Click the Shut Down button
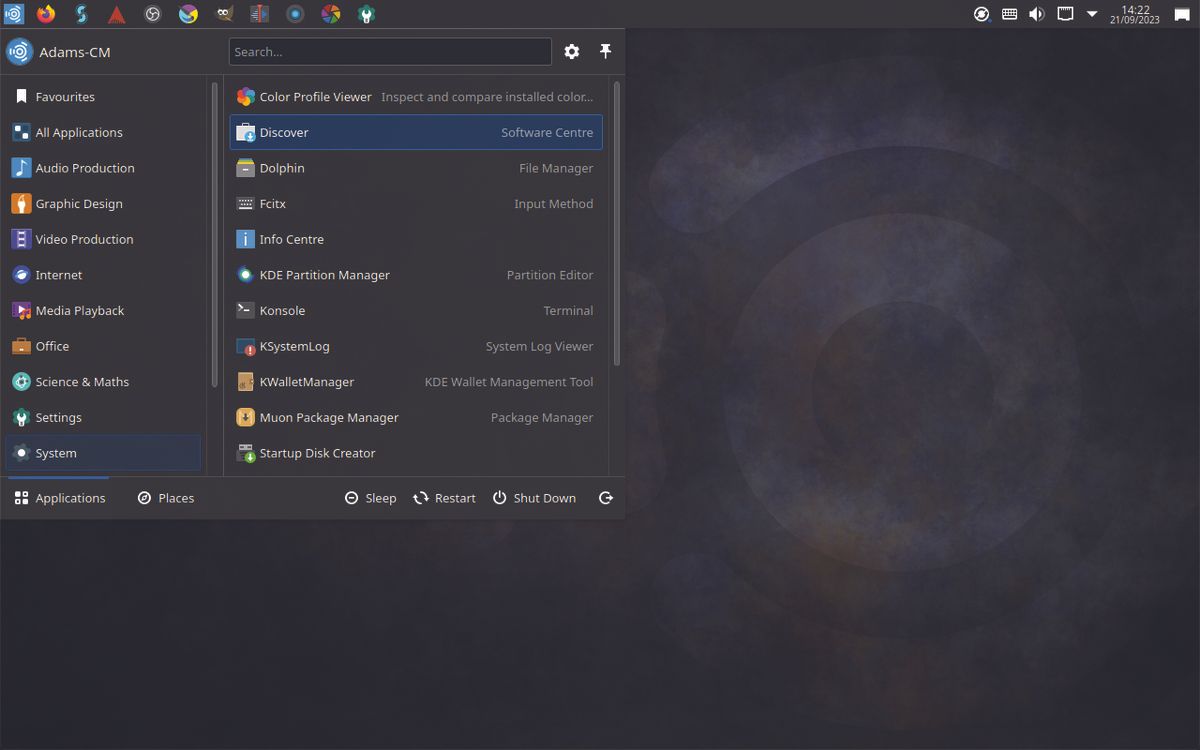Screen dimensions: 1200x750 click(535, 497)
